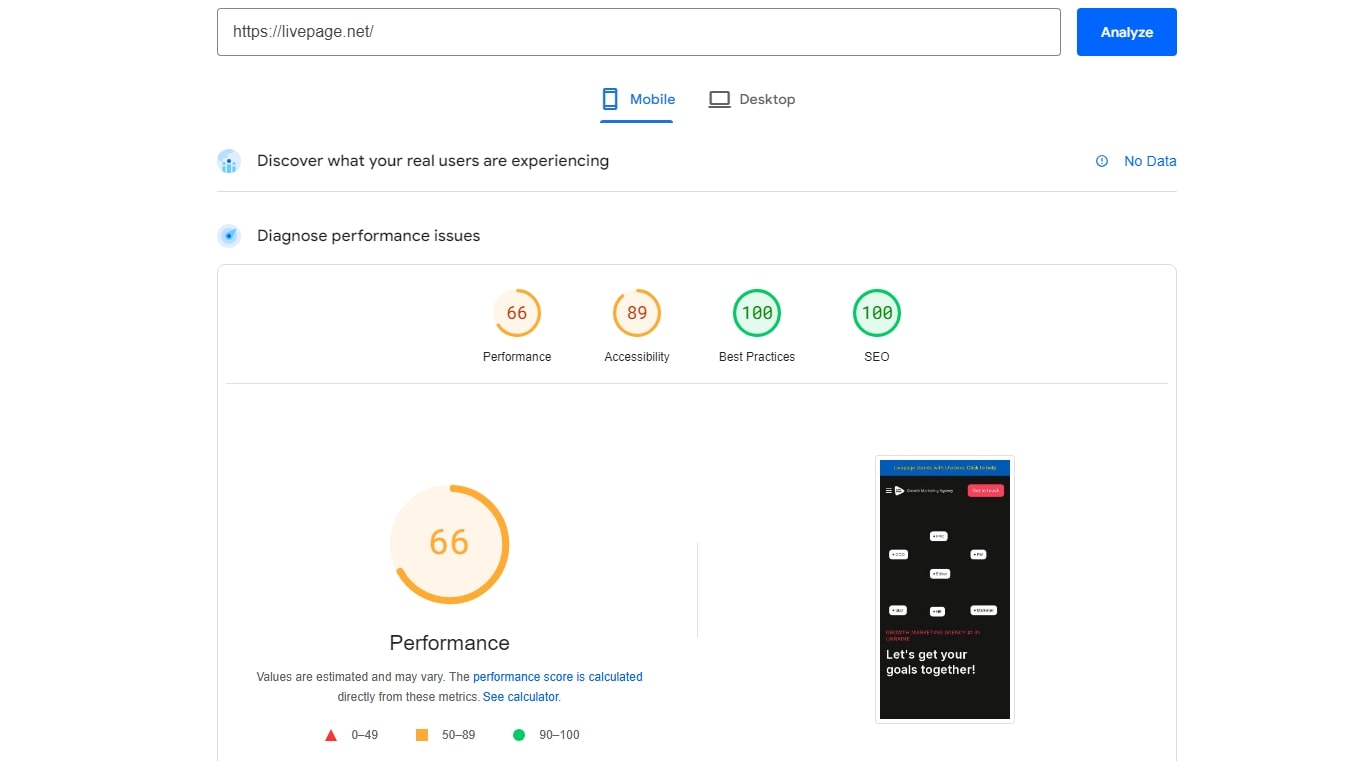Select the small Performance gauge in score row
The image size is (1356, 761).
click(517, 314)
